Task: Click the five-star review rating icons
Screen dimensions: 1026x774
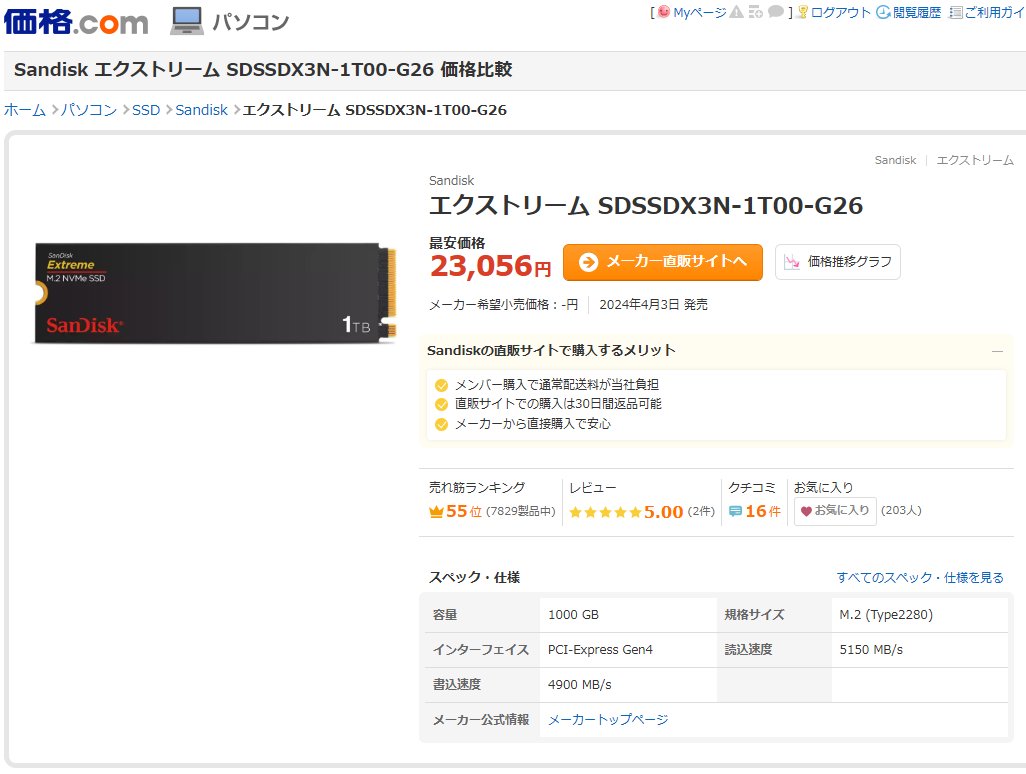Action: coord(605,512)
